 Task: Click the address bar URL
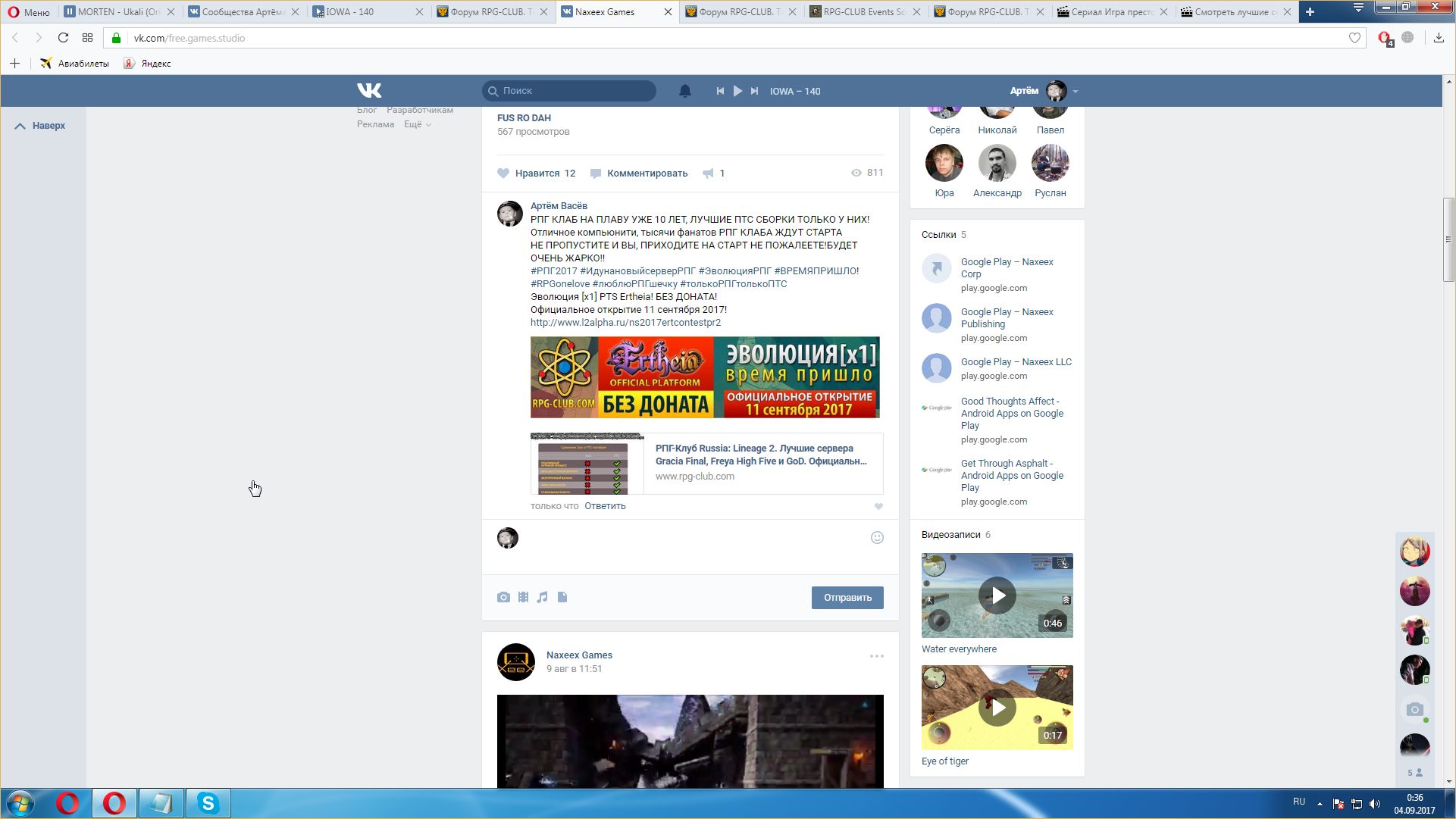(x=189, y=38)
